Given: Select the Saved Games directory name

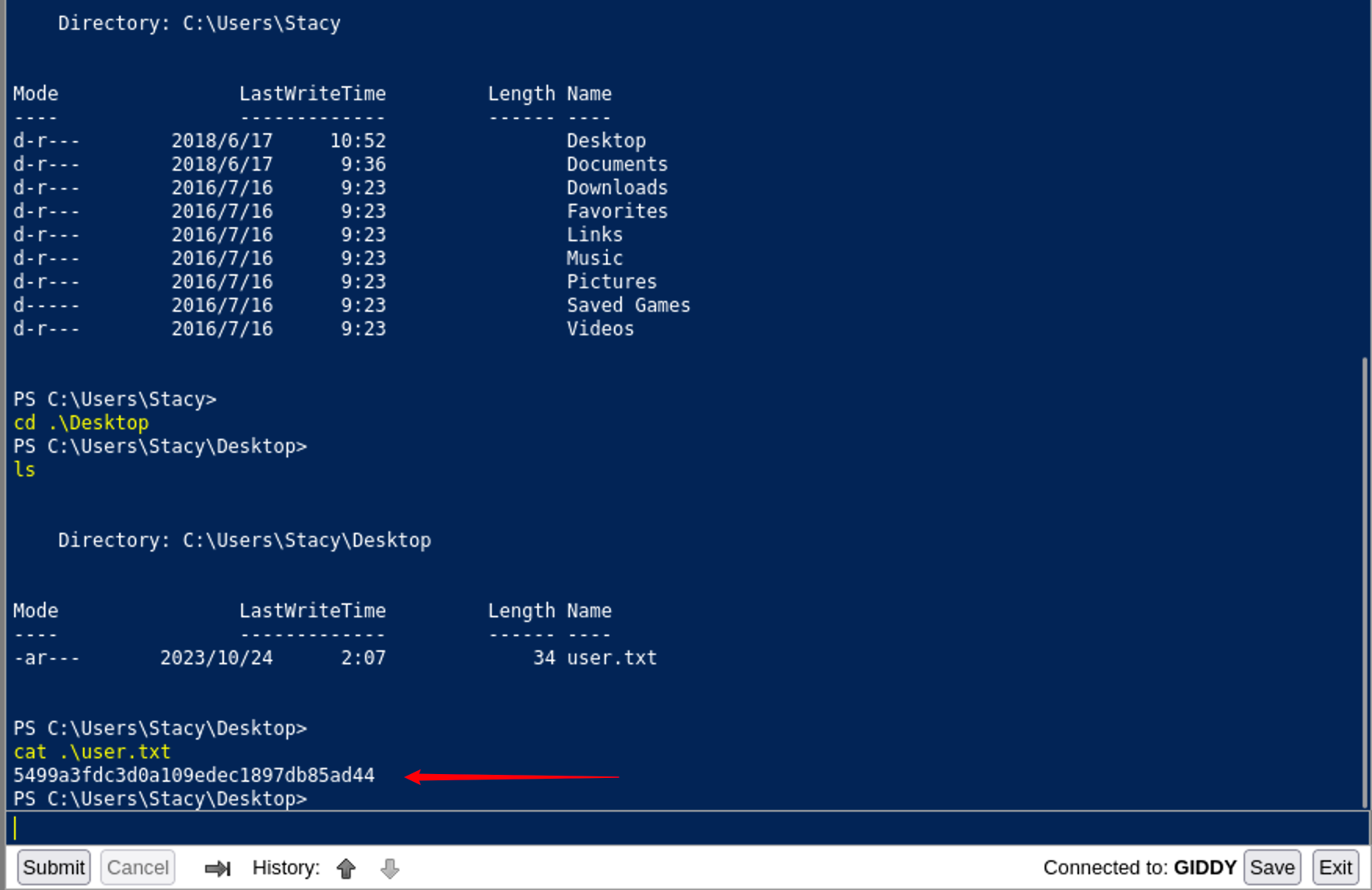Looking at the screenshot, I should pyautogui.click(x=628, y=305).
